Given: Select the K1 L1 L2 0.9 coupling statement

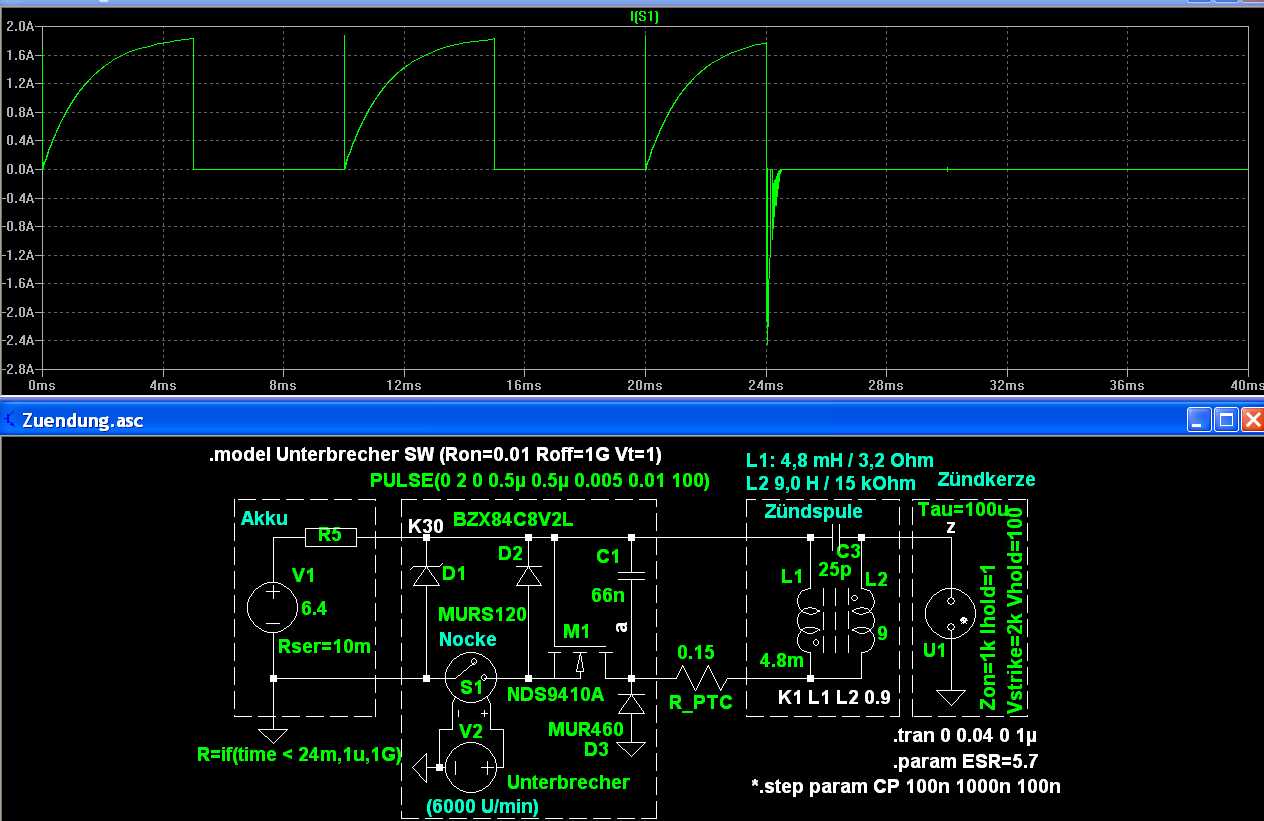Looking at the screenshot, I should (x=834, y=697).
